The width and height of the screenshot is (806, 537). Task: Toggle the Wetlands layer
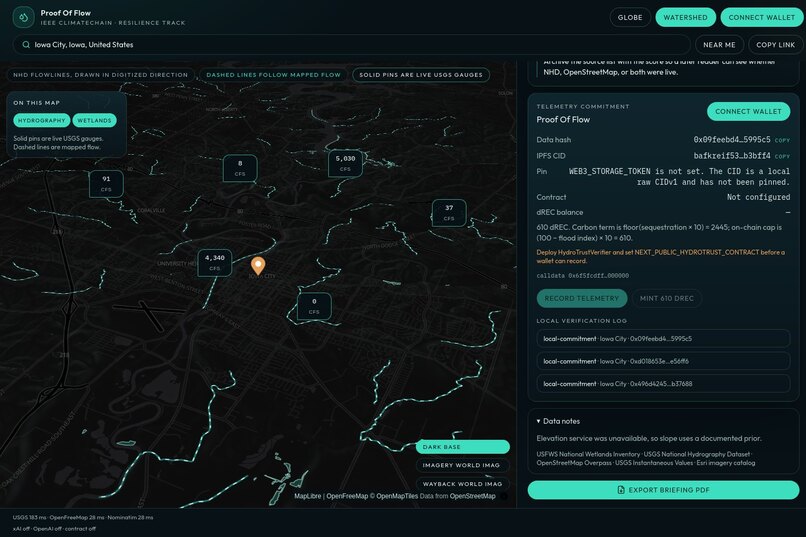(95, 120)
